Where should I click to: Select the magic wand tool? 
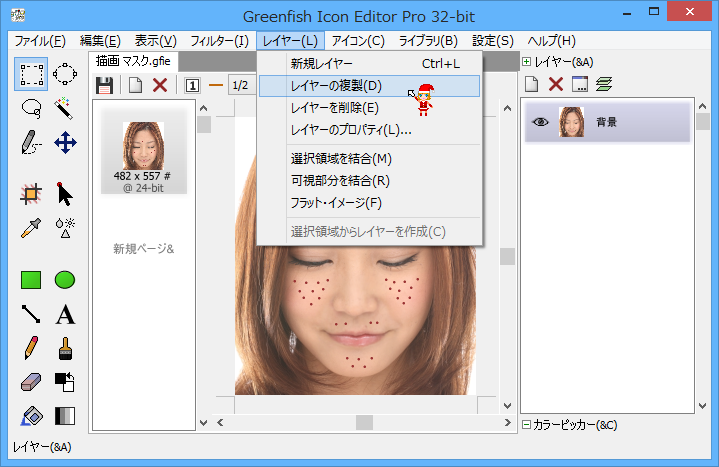pyautogui.click(x=65, y=107)
